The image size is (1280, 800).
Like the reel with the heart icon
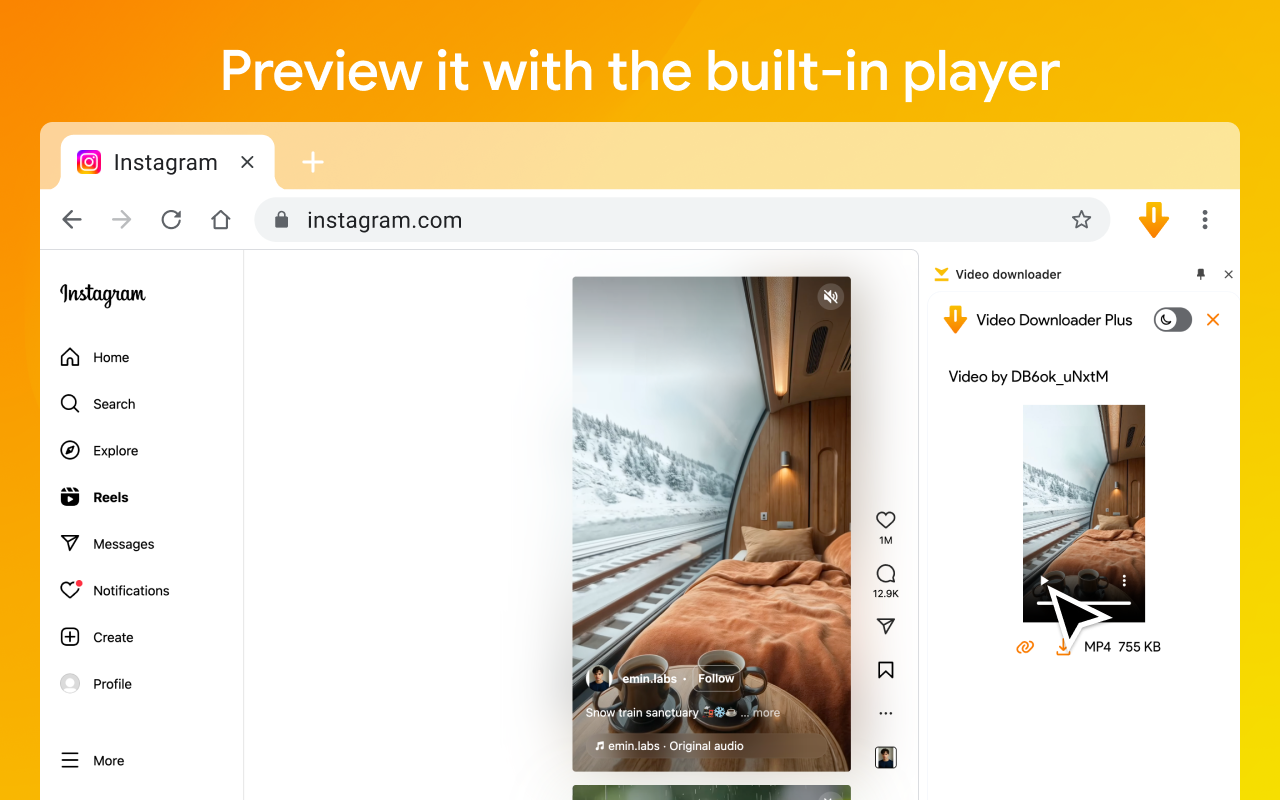[885, 520]
